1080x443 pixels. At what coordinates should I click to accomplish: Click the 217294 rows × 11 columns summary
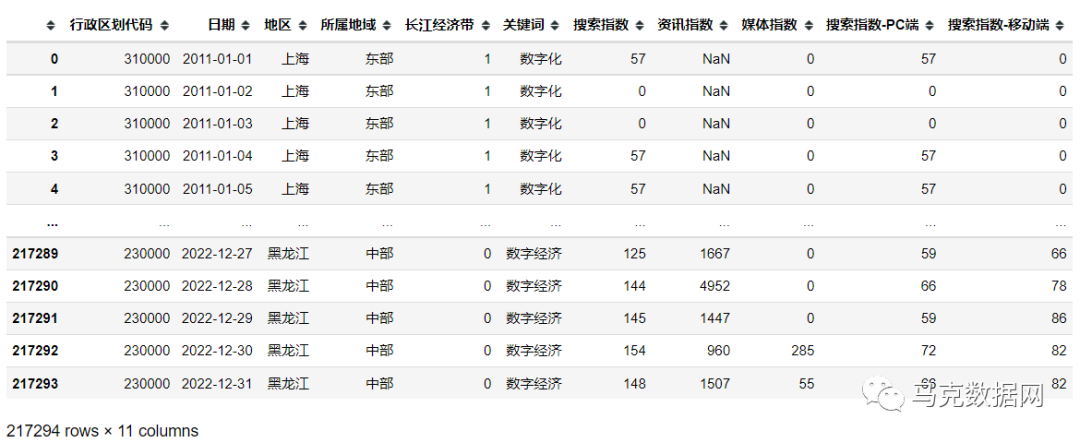coord(103,431)
